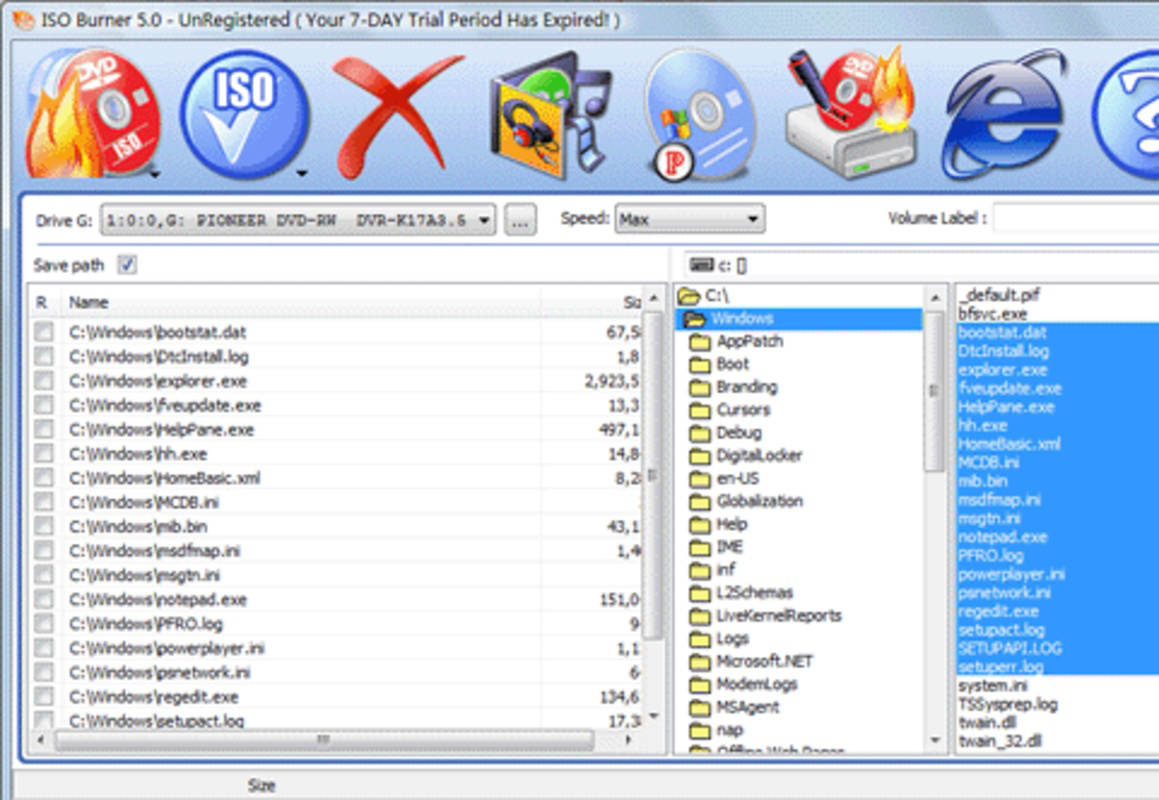Check the box for fveupdate.exe row
The image size is (1159, 800).
pos(44,405)
